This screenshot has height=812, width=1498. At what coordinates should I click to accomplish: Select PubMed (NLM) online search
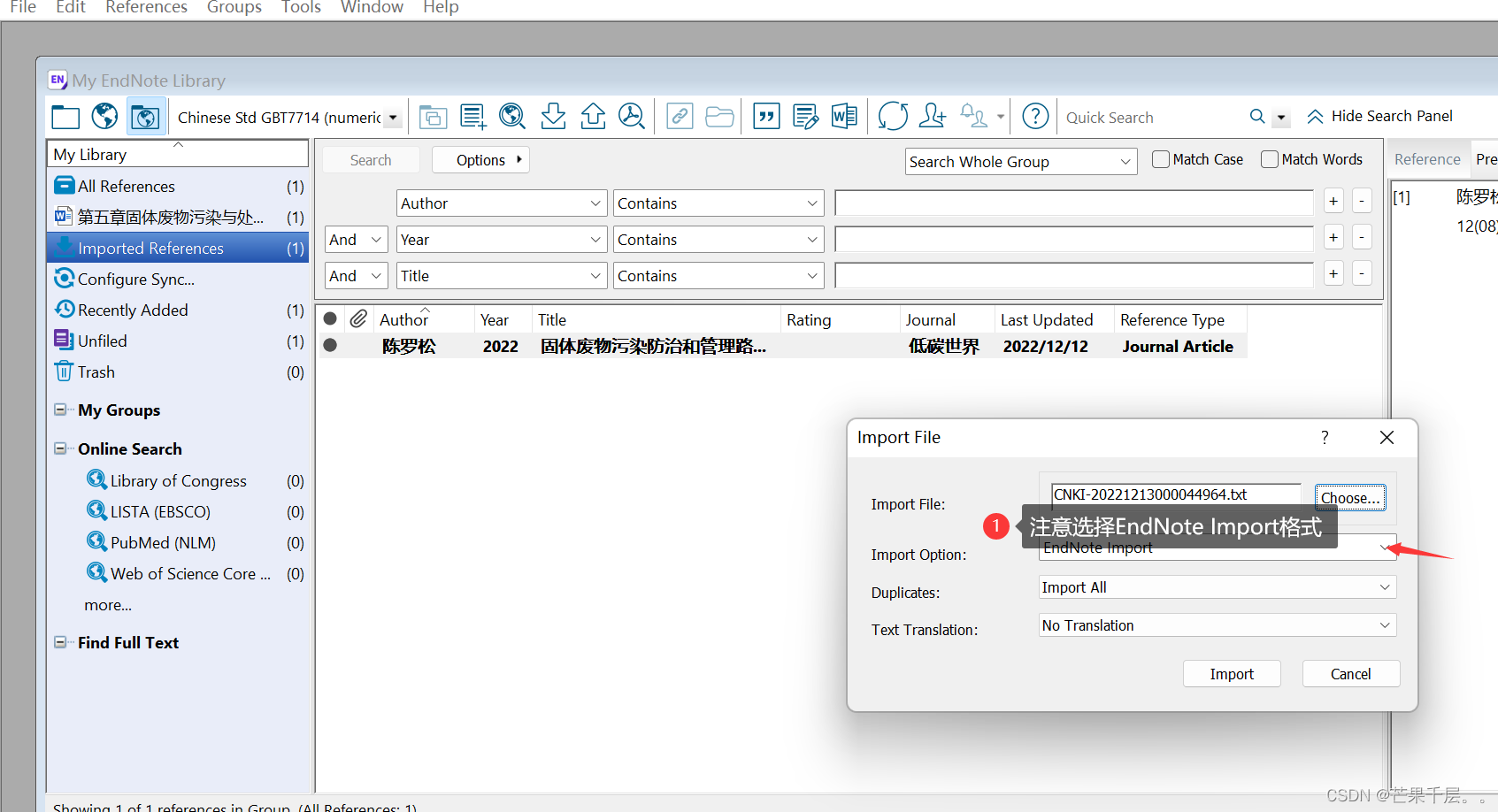point(163,543)
